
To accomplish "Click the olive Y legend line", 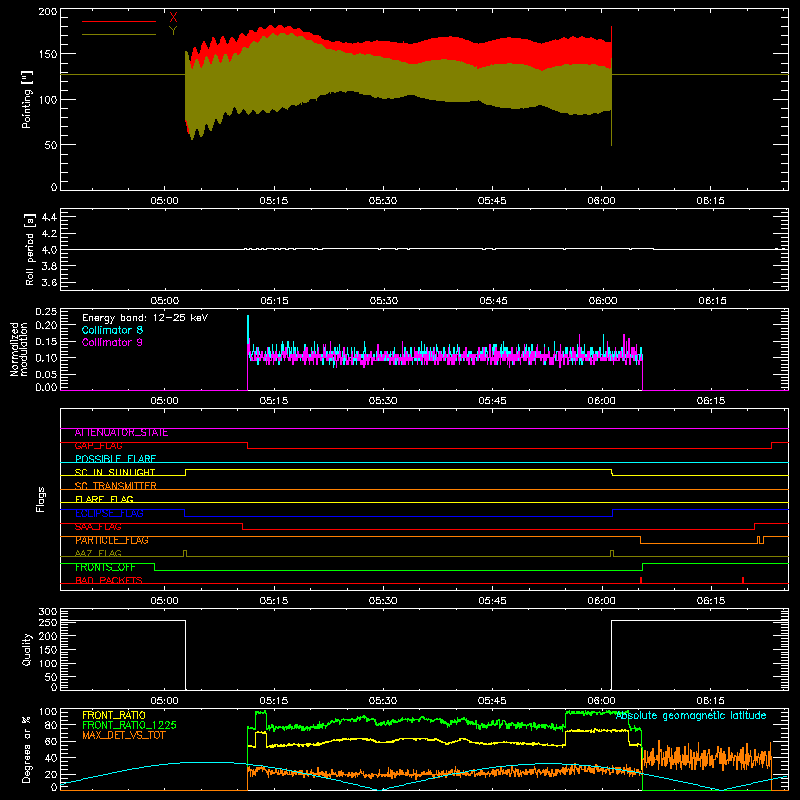I will [x=119, y=34].
